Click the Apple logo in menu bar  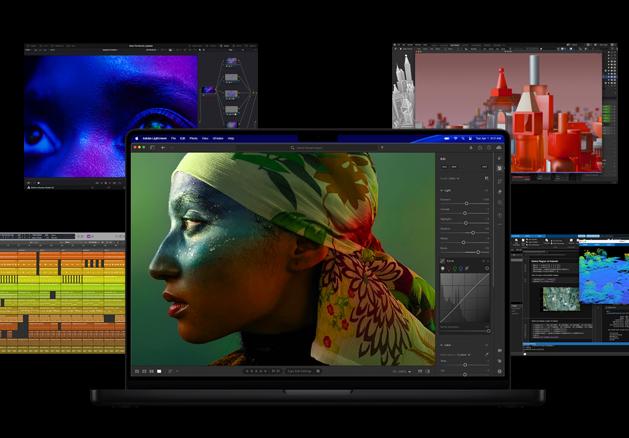pyautogui.click(x=136, y=138)
